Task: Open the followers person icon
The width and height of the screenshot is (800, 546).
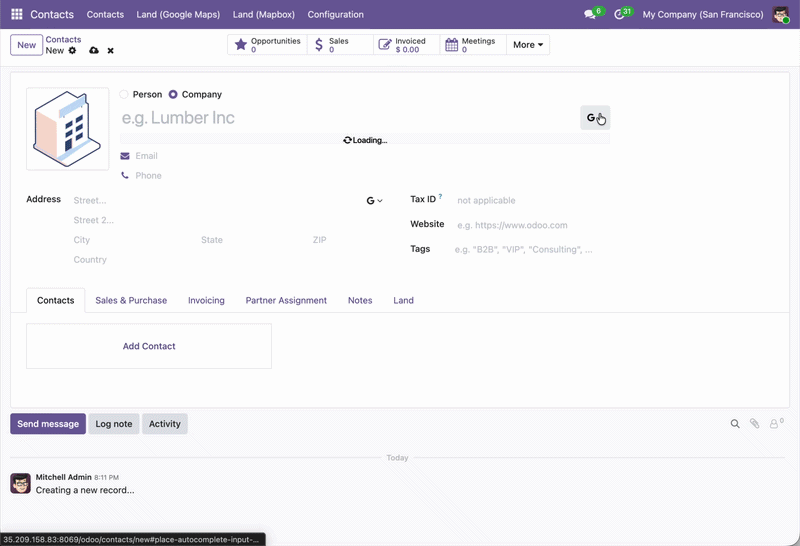Action: pos(776,424)
